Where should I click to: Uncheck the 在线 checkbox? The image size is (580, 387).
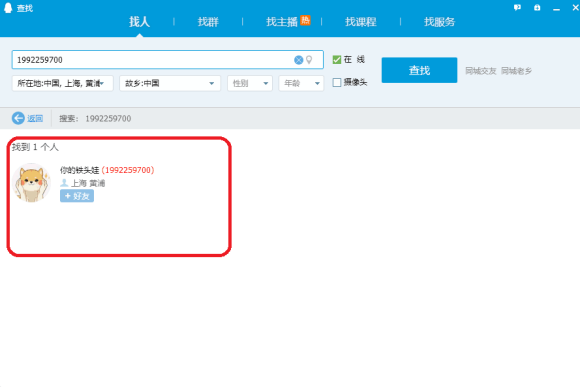pos(337,60)
